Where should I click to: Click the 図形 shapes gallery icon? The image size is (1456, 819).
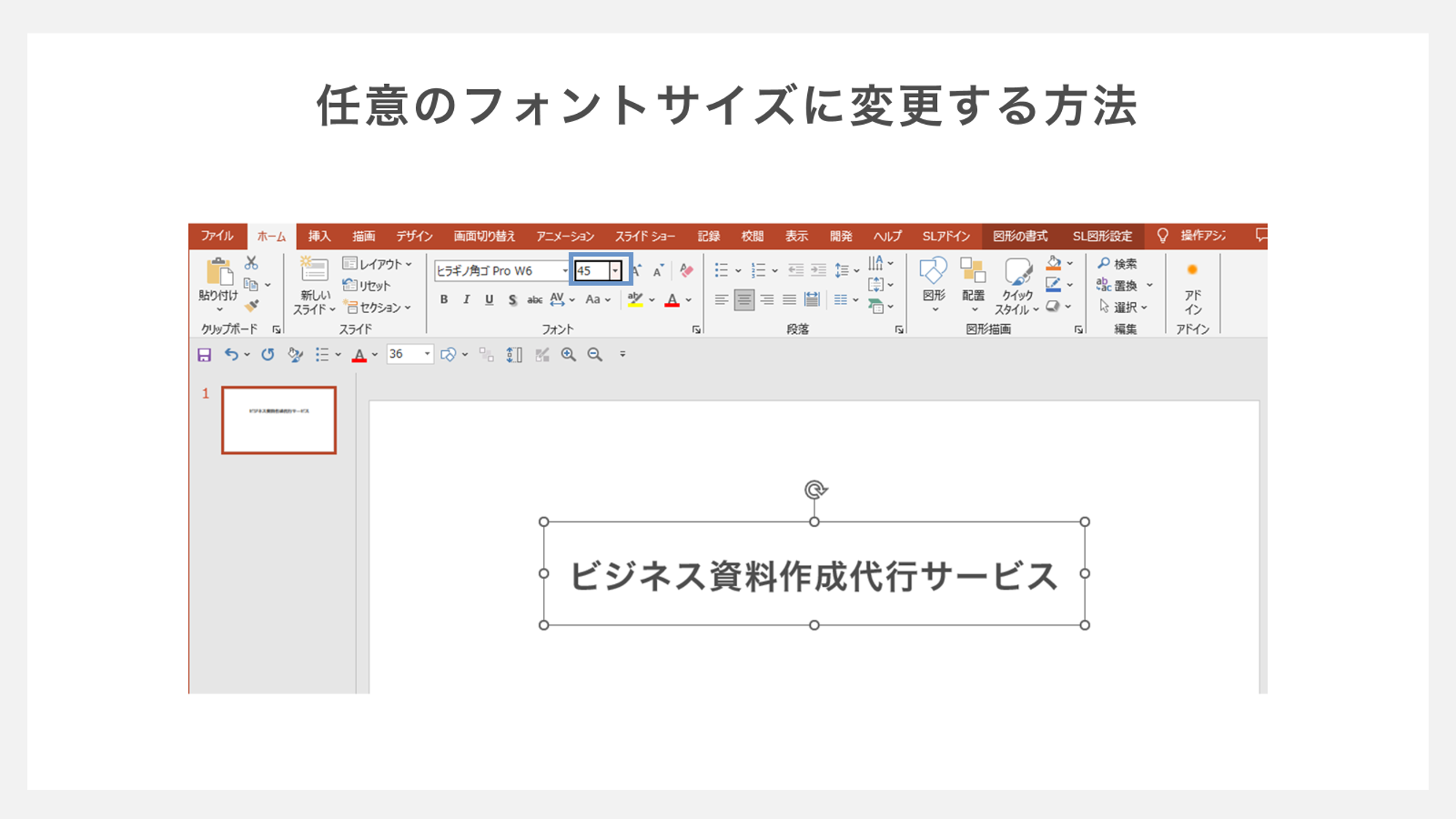(x=933, y=271)
